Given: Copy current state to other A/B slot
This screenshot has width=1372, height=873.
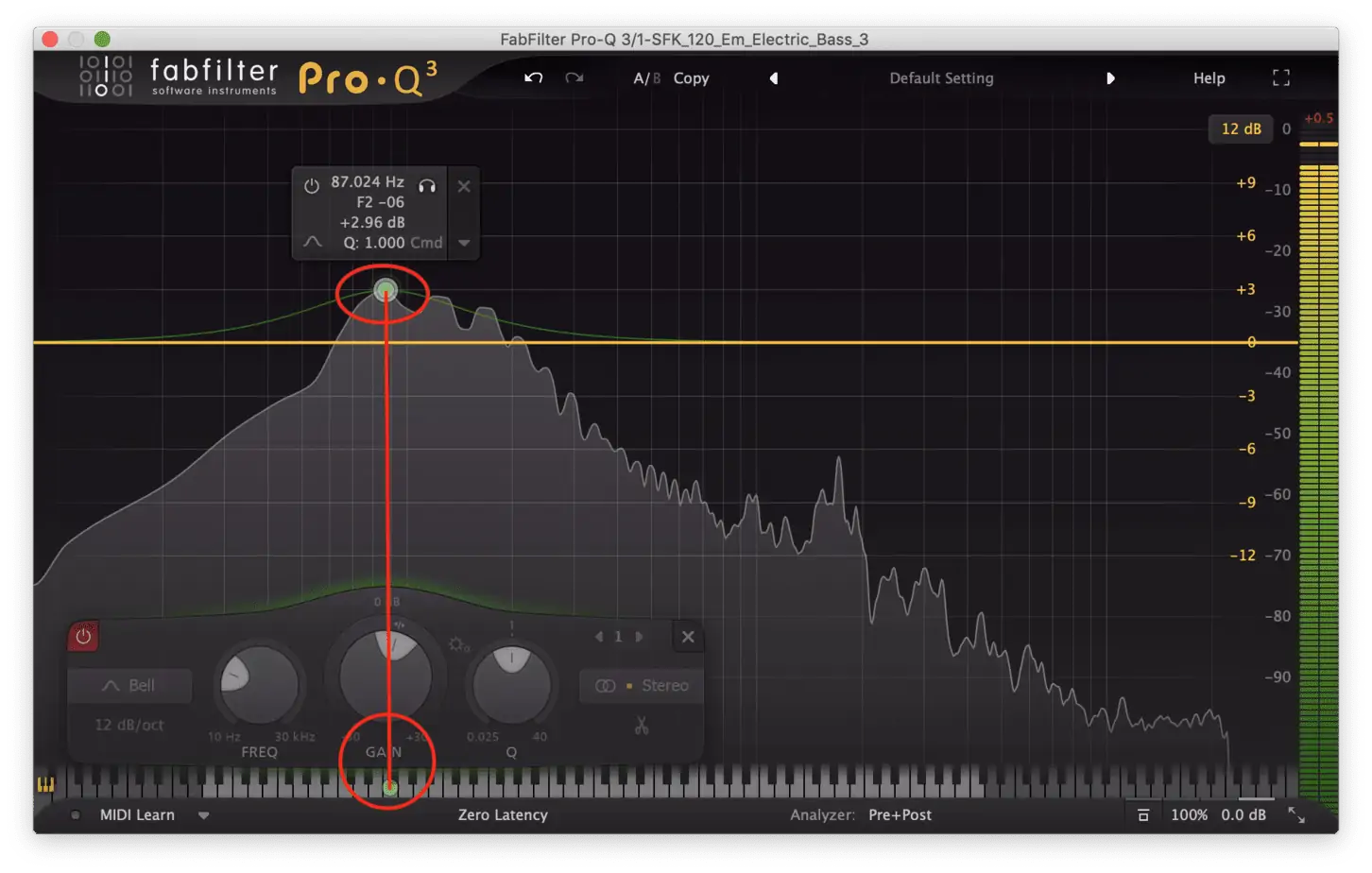Looking at the screenshot, I should tap(691, 78).
